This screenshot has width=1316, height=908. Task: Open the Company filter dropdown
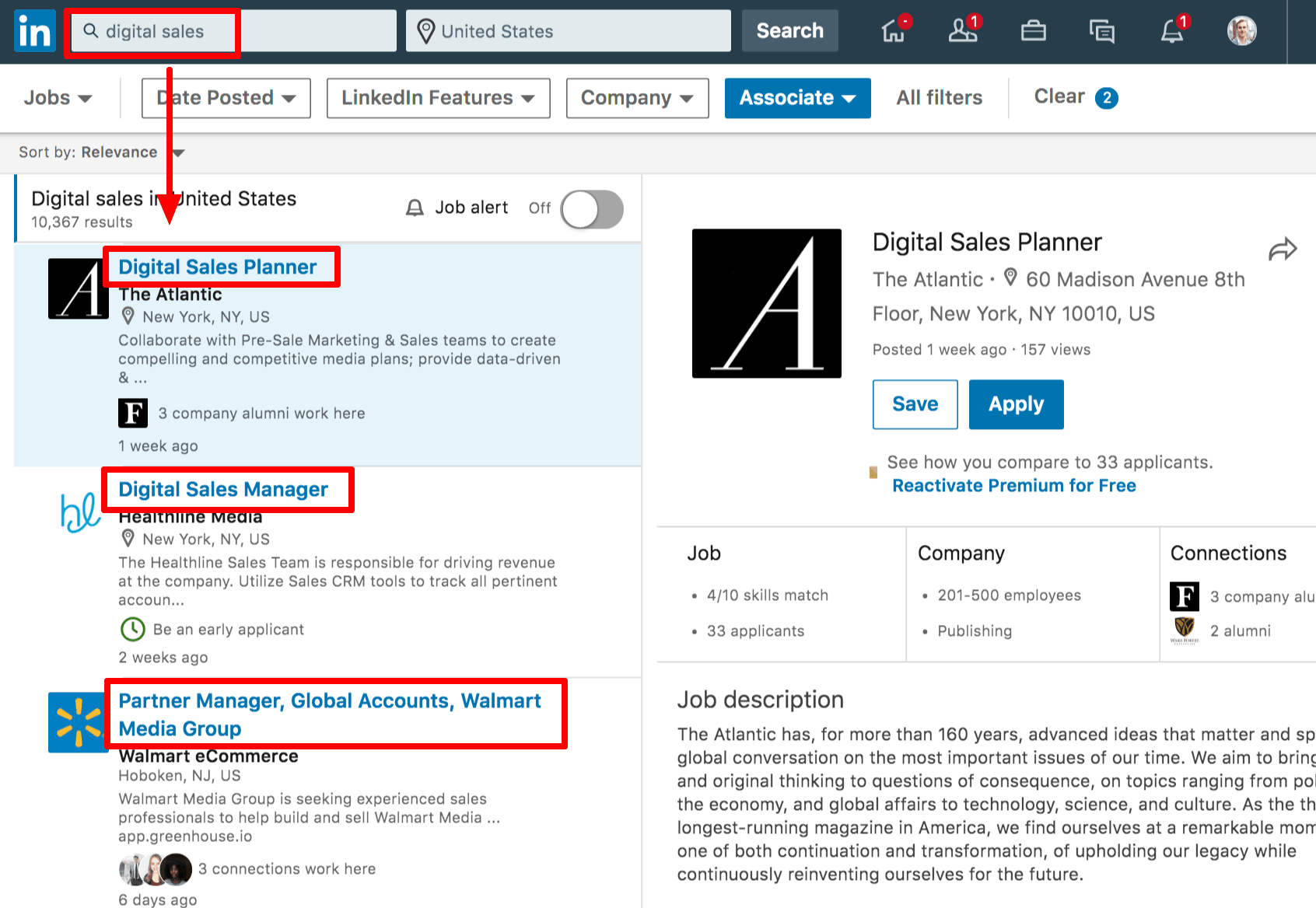[637, 98]
